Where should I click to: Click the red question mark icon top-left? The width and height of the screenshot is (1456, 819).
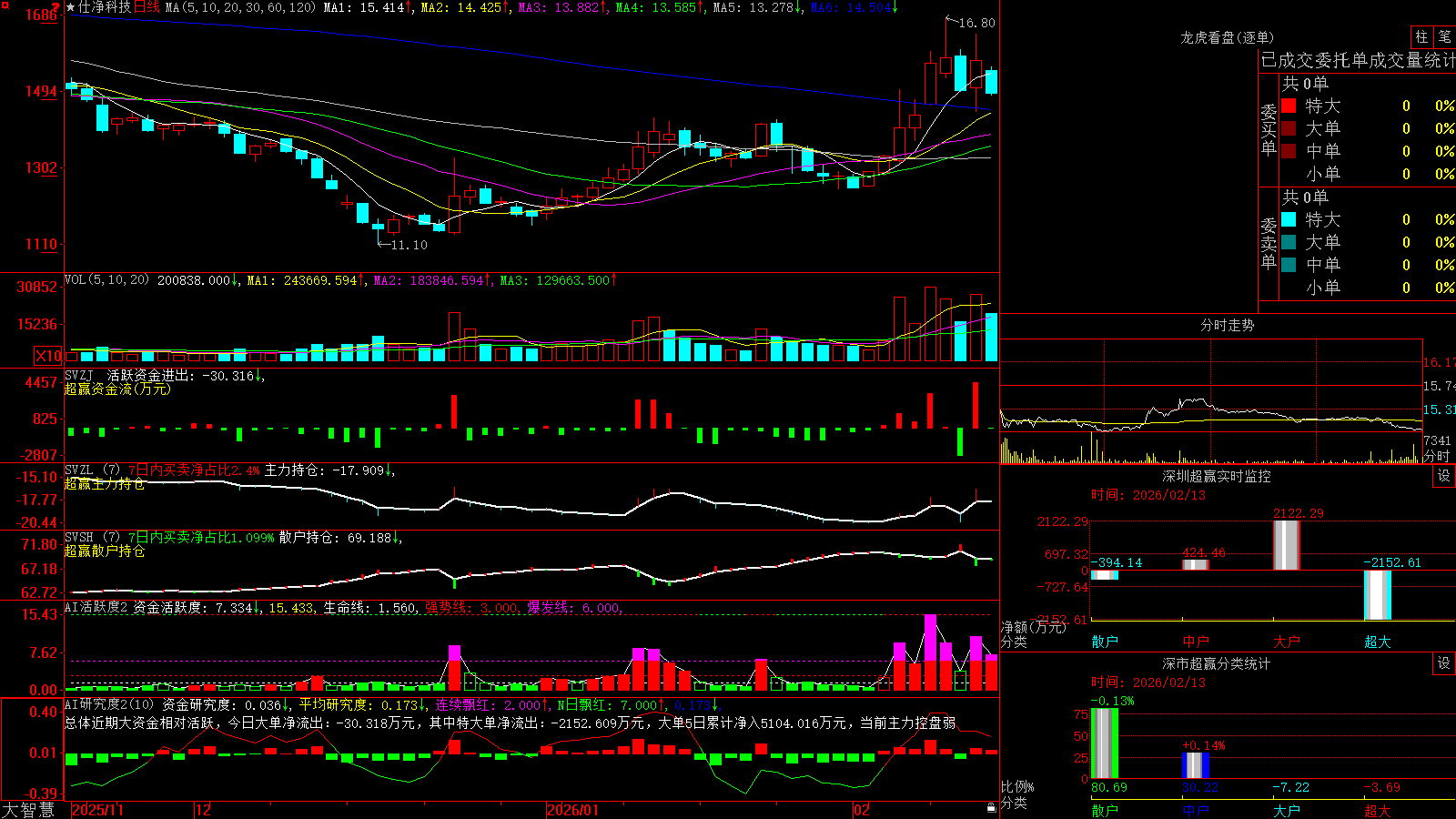56,7
